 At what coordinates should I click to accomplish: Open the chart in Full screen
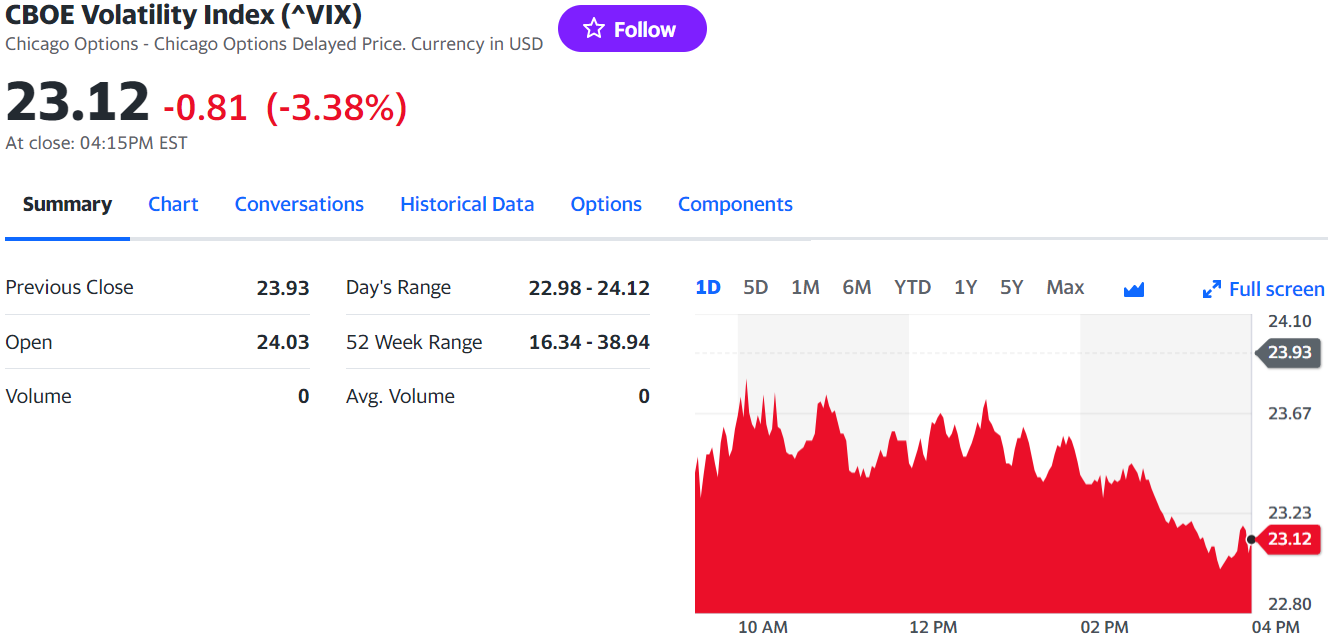tap(1263, 289)
